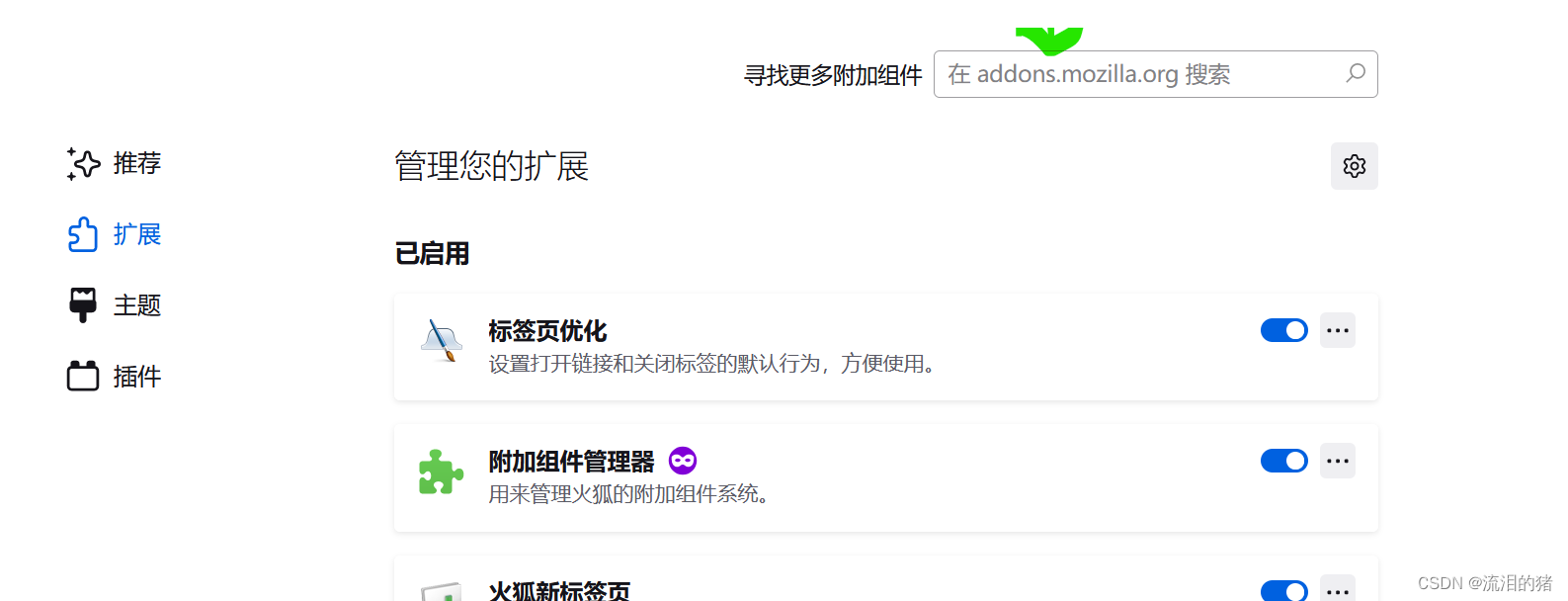Click the puzzle piece icon beside 扩展
Viewport: 1568px width, 601px height.
click(83, 234)
